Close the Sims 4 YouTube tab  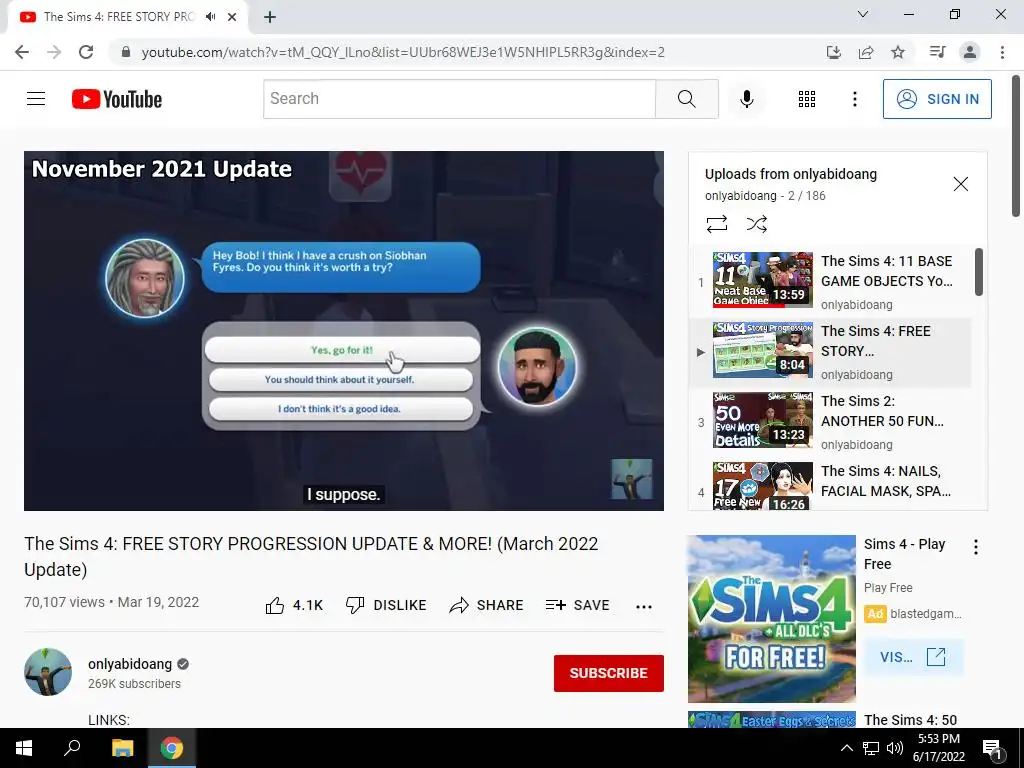click(x=232, y=17)
